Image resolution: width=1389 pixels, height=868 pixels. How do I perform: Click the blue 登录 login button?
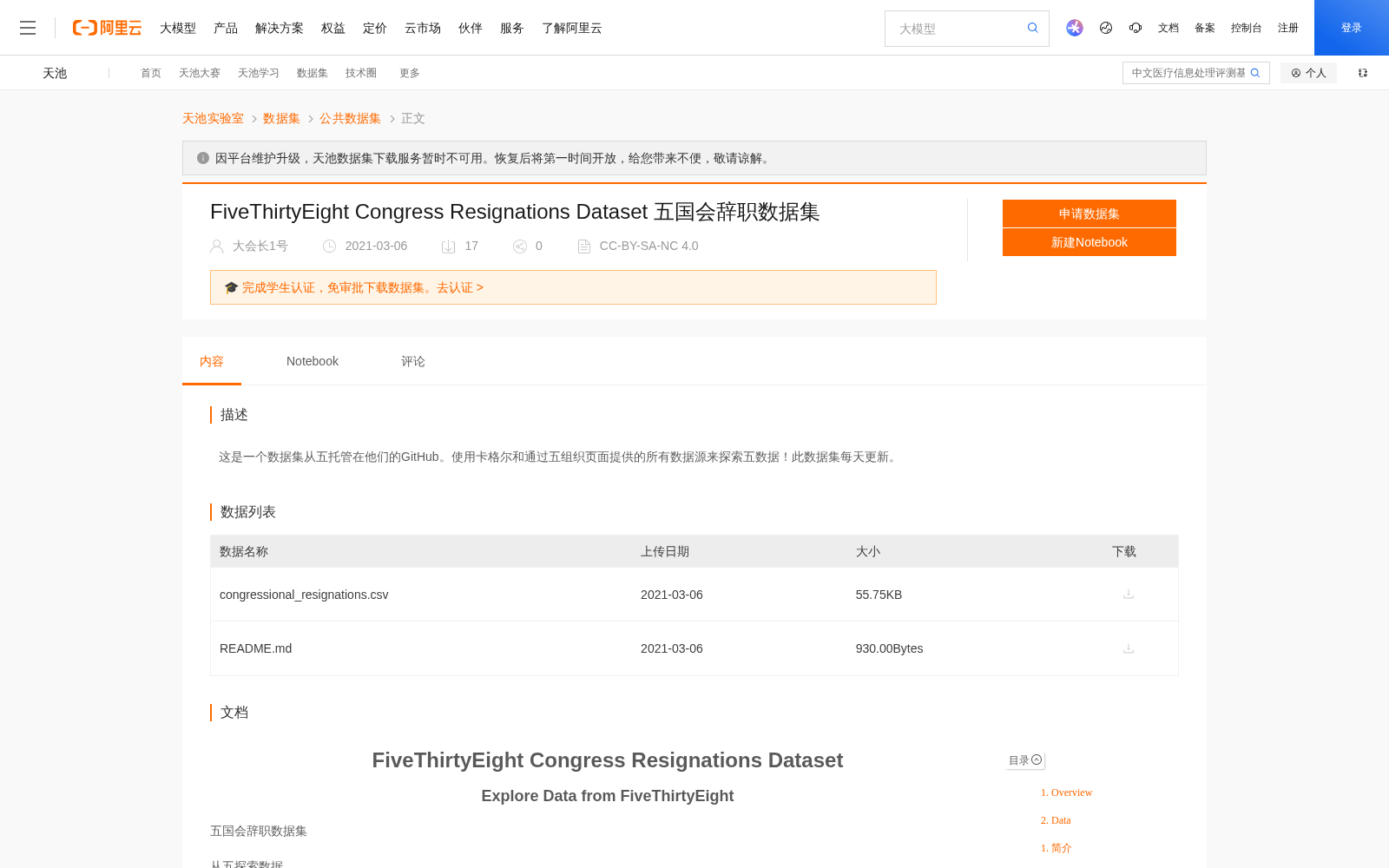[x=1352, y=28]
